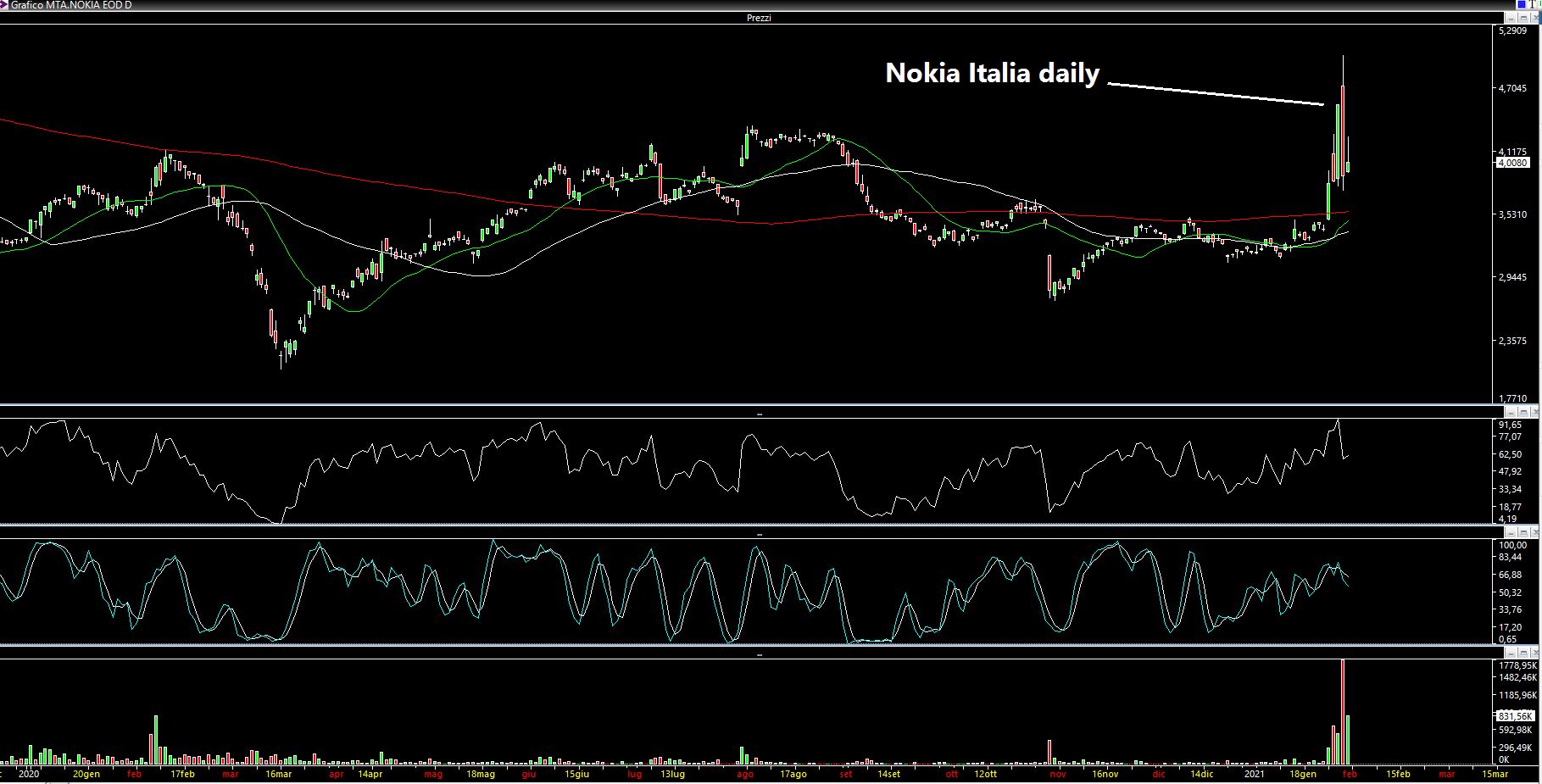Click the 2,9445 price axis label
This screenshot has width=1542, height=784.
[1513, 277]
